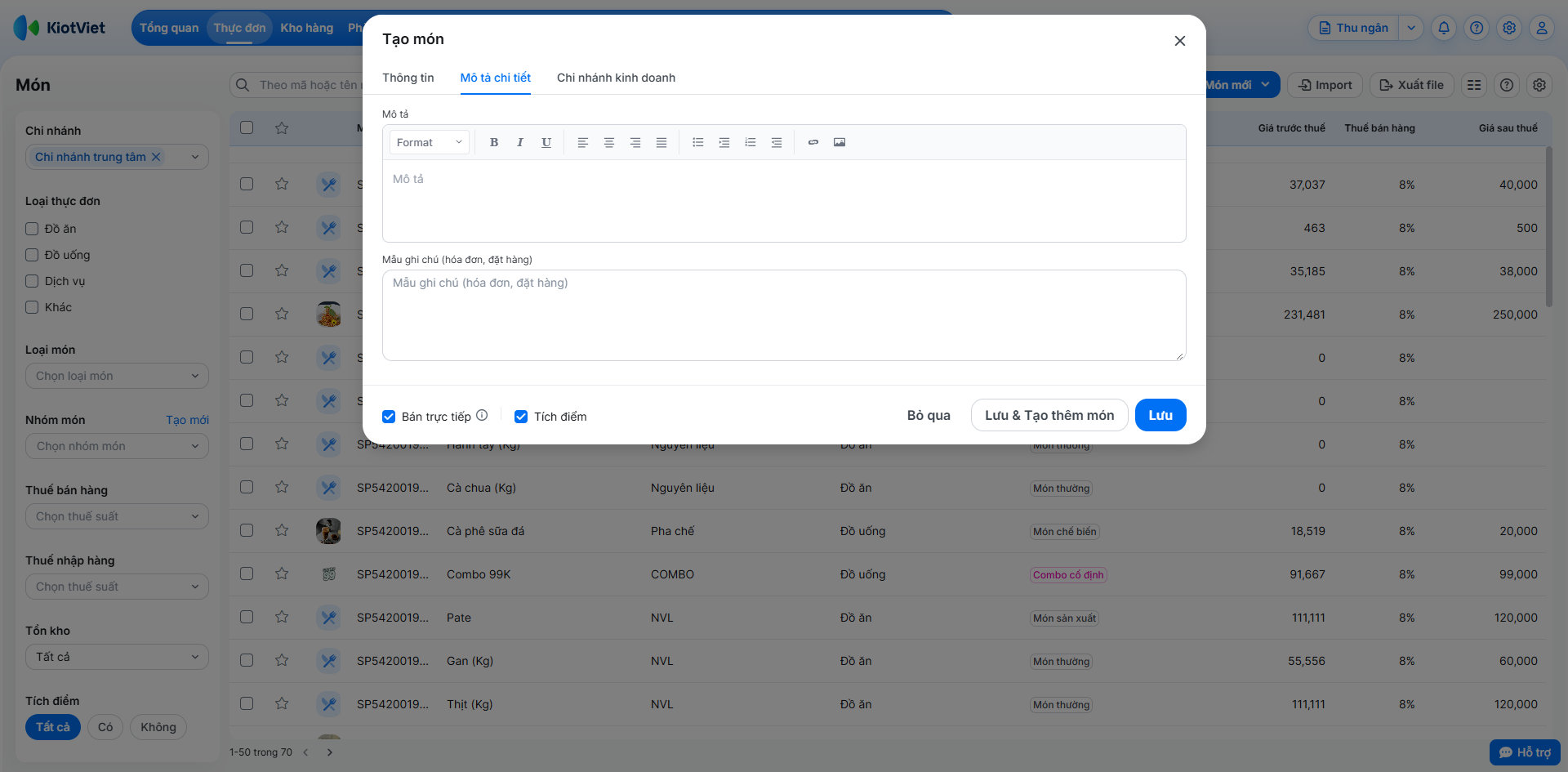The width and height of the screenshot is (1568, 772).
Task: Uncheck the Bán trực tiếp checkbox
Action: coord(389,417)
